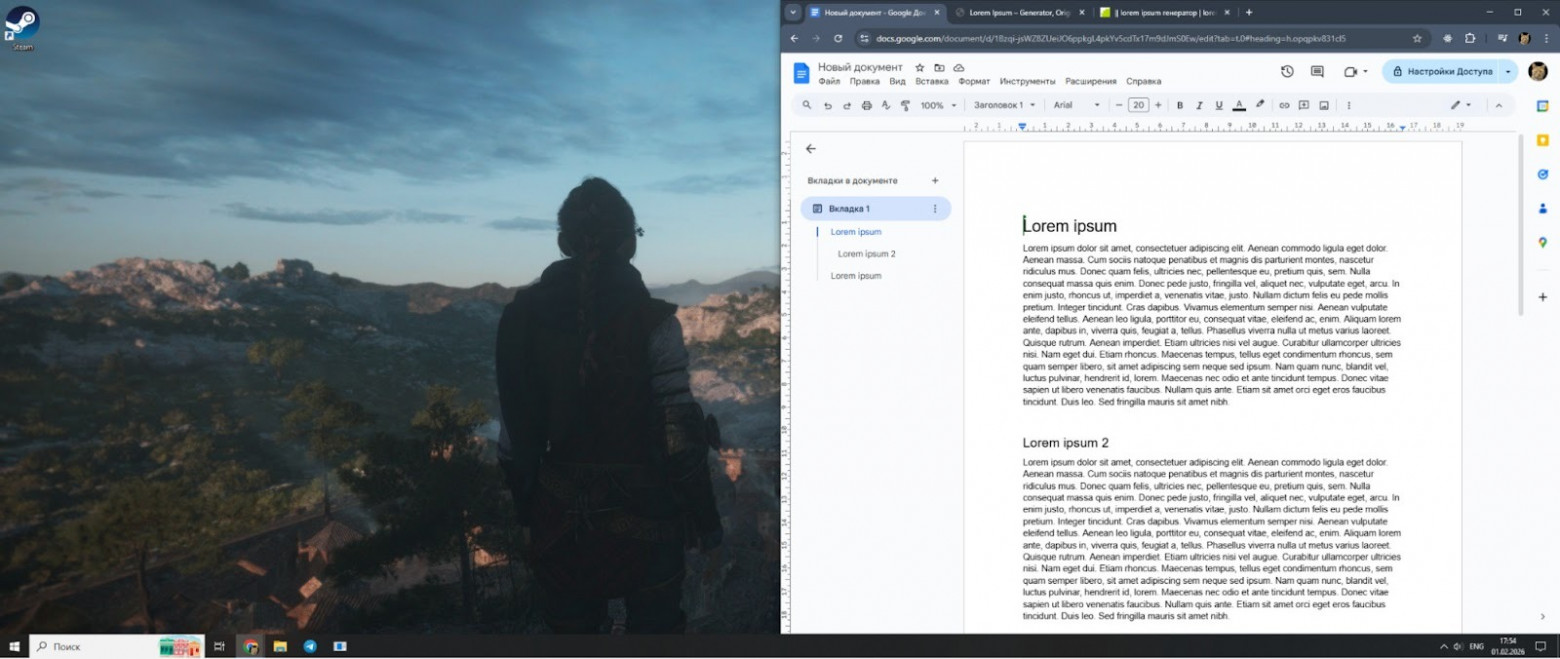Open the Вставка menu

(x=931, y=81)
